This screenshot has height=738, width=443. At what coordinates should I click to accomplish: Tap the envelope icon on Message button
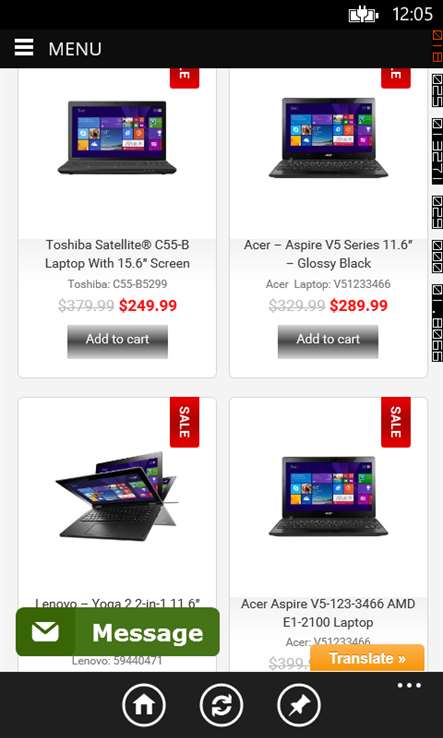click(x=46, y=632)
